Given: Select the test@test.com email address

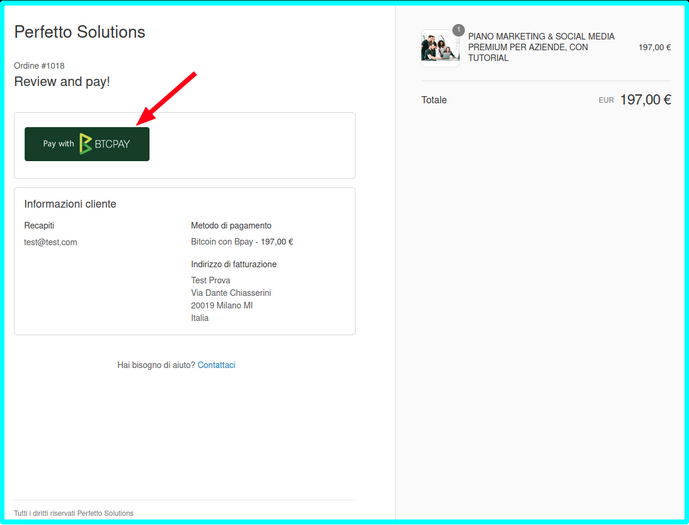Looking at the screenshot, I should click(51, 242).
